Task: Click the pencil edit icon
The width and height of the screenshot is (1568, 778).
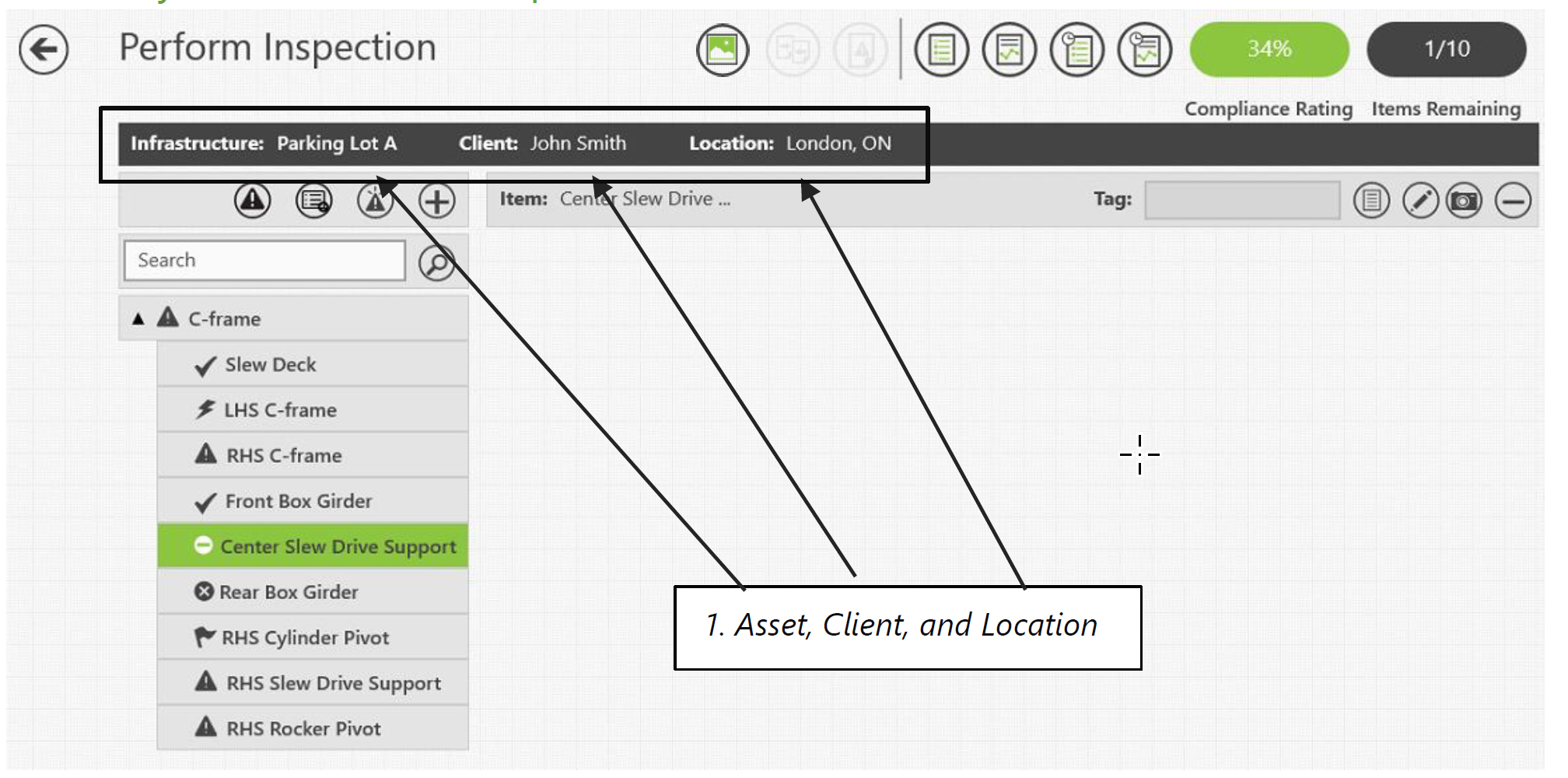Action: (x=1419, y=202)
